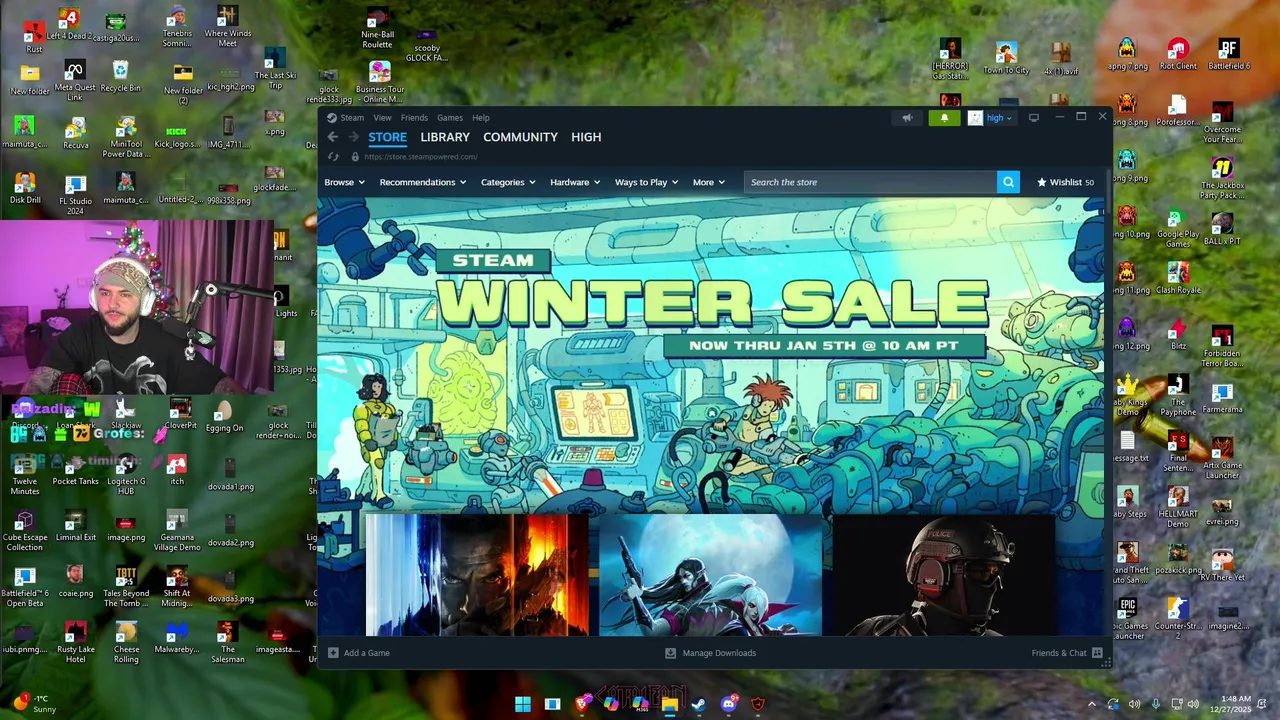The width and height of the screenshot is (1280, 720).
Task: Switch to the LIBRARY tab
Action: 445,137
